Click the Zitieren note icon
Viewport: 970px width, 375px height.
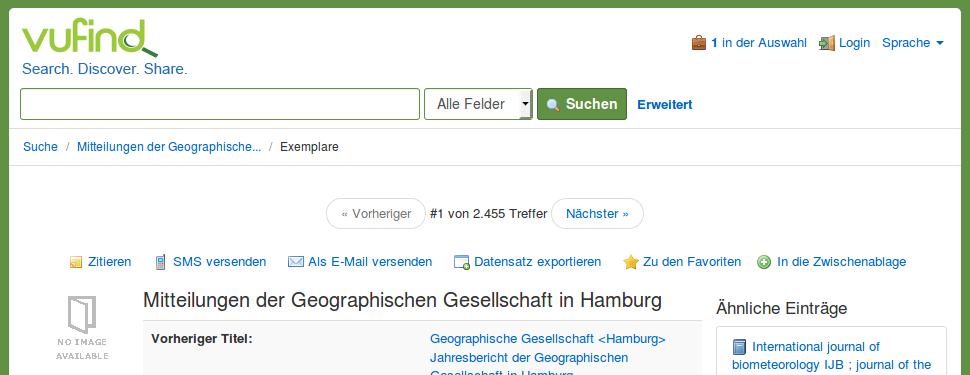[76, 262]
